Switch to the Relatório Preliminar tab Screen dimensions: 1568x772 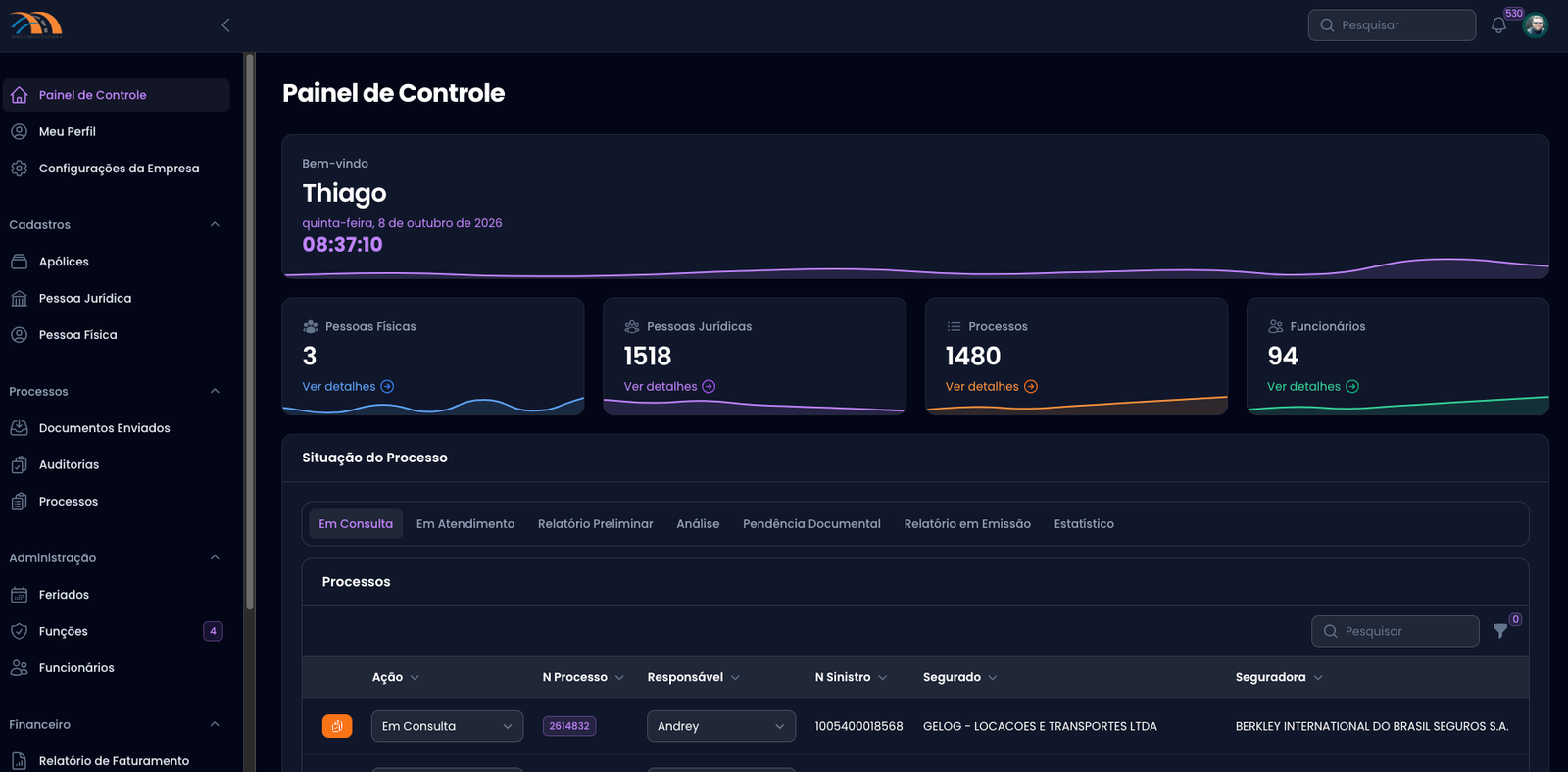[596, 524]
